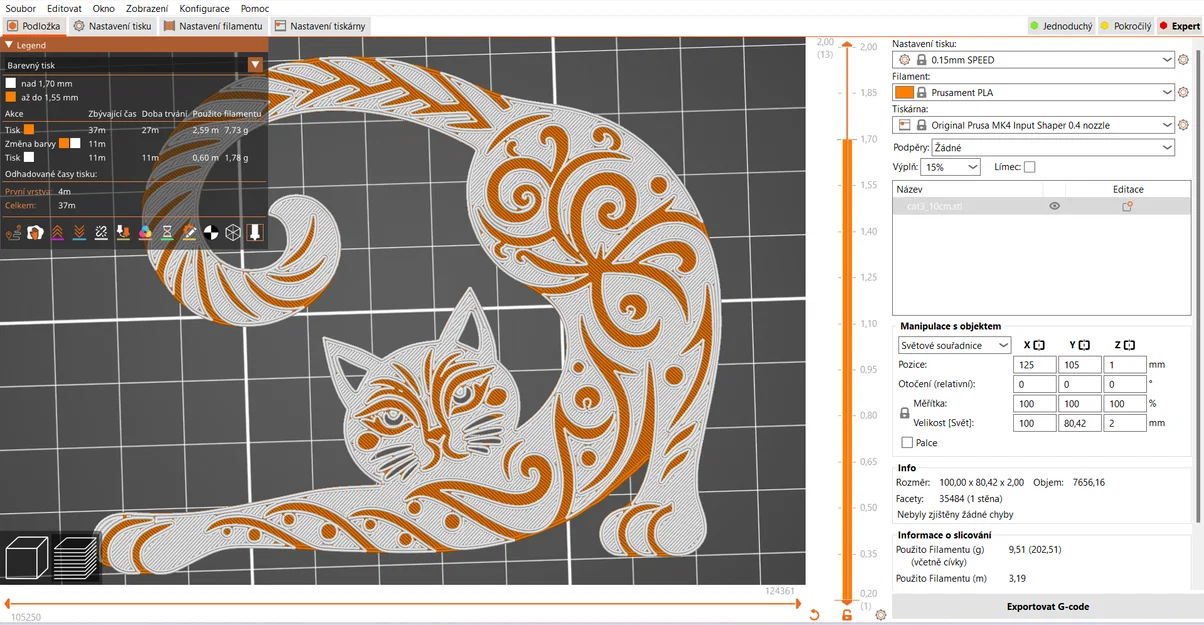Viewport: 1204px width, 625px height.
Task: Open the Editovat menu
Action: click(x=64, y=8)
